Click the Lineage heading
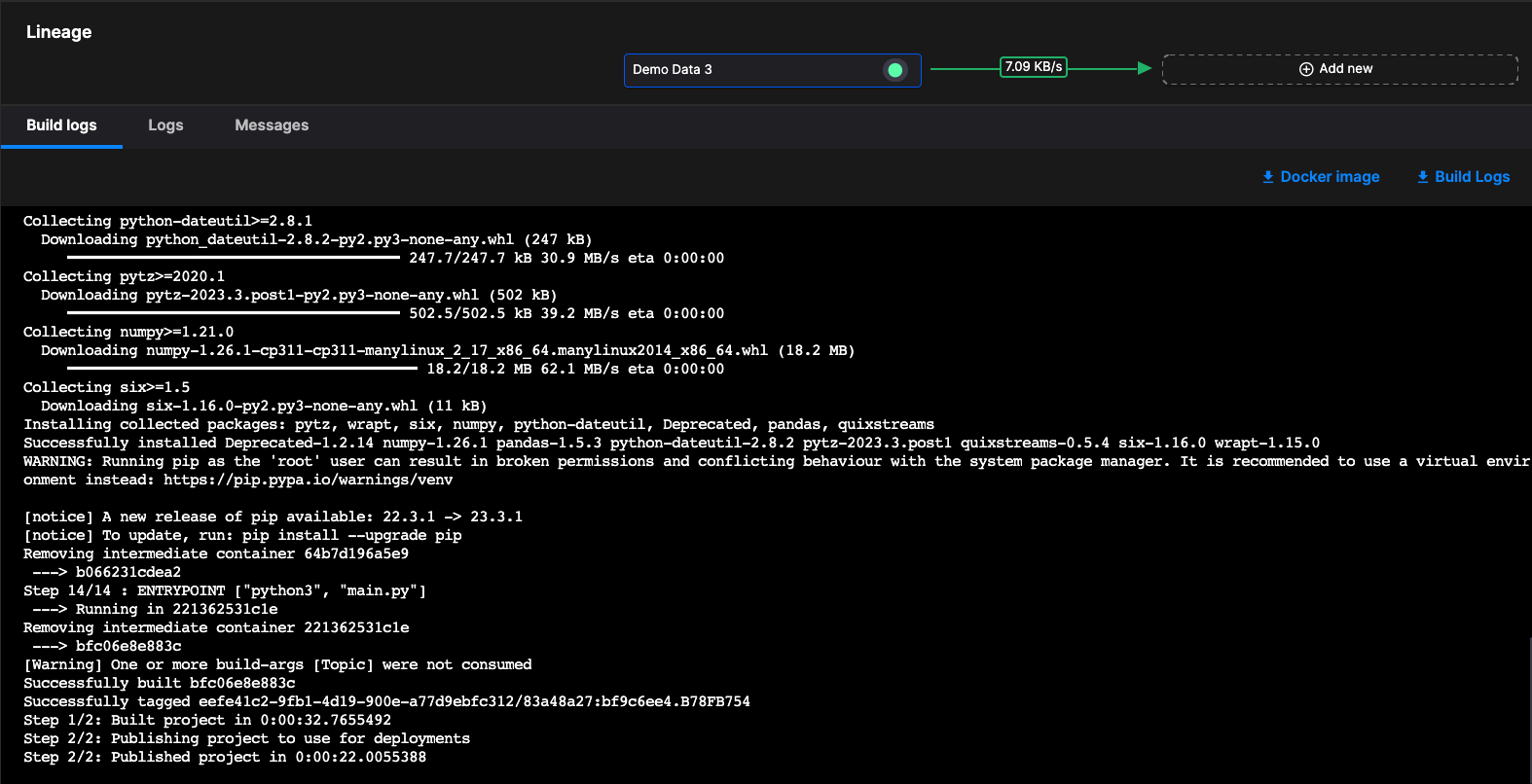The width and height of the screenshot is (1532, 784). [58, 32]
